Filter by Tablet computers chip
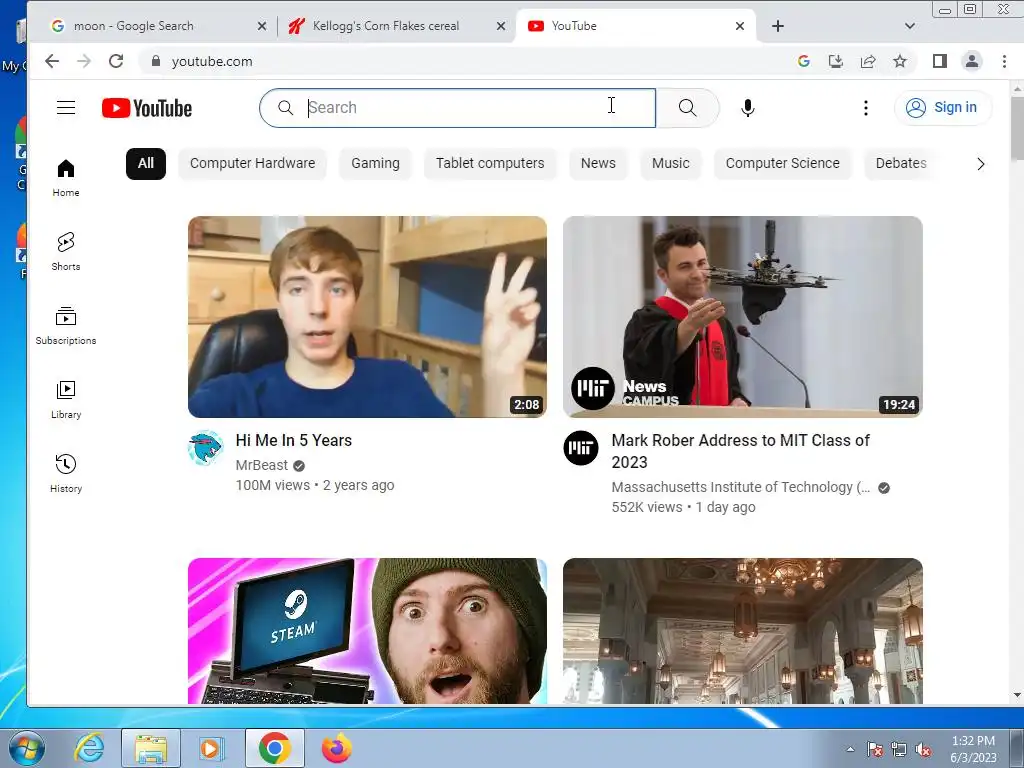Screen dimensions: 1024x768 click(490, 163)
